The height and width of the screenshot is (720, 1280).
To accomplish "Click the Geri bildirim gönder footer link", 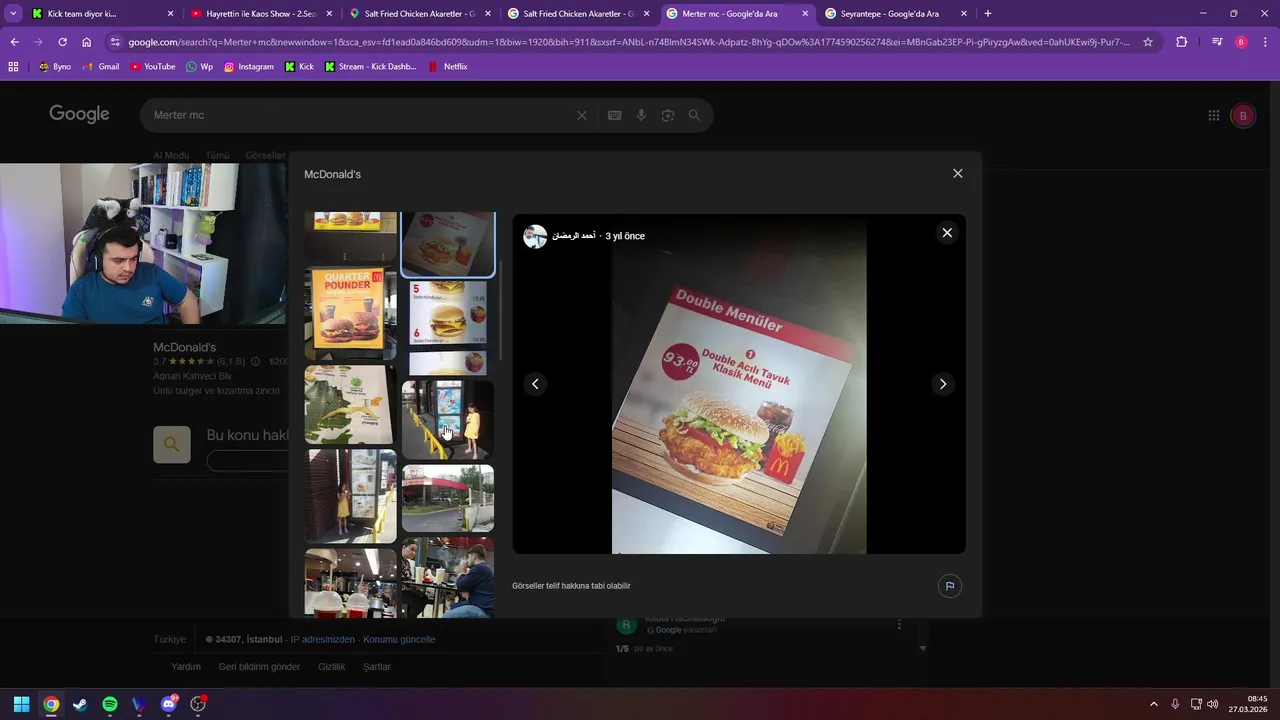I will click(259, 667).
